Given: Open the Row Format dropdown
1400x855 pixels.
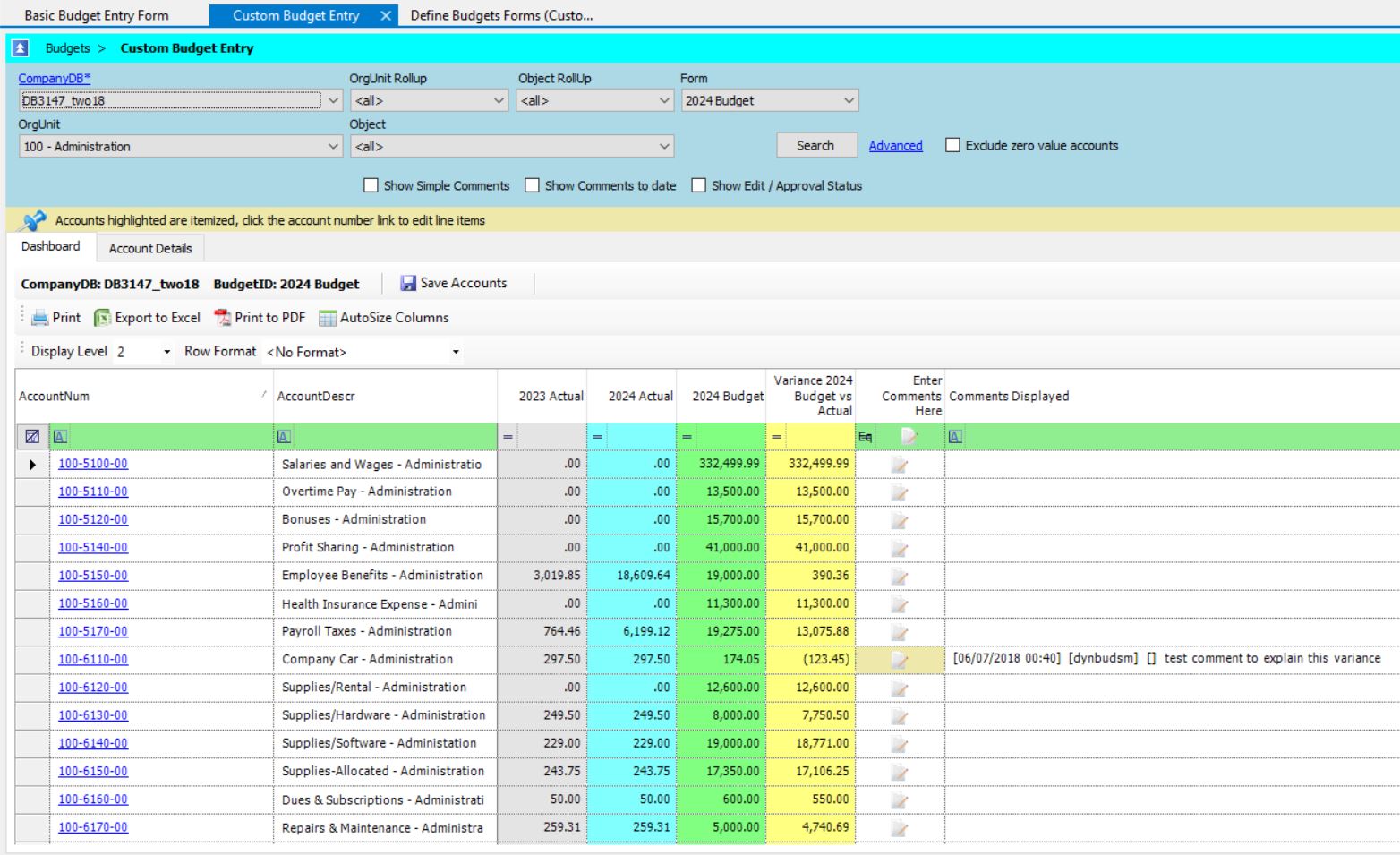Looking at the screenshot, I should tap(456, 352).
